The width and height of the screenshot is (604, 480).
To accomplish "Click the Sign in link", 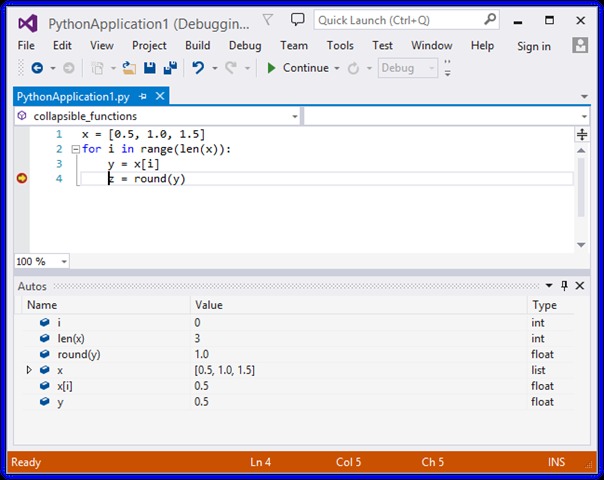I will [533, 46].
